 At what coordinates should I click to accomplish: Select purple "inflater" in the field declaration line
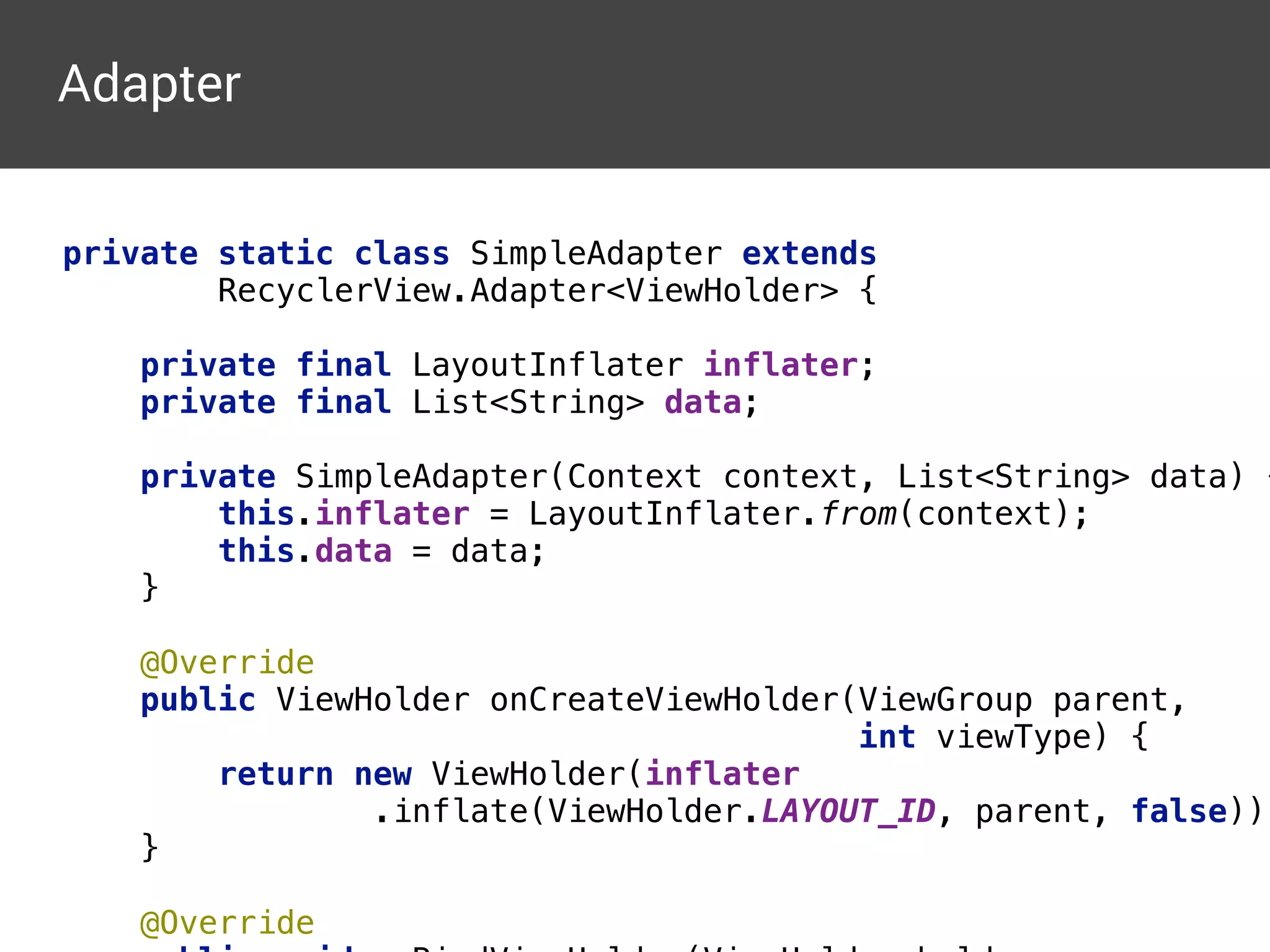pos(781,364)
